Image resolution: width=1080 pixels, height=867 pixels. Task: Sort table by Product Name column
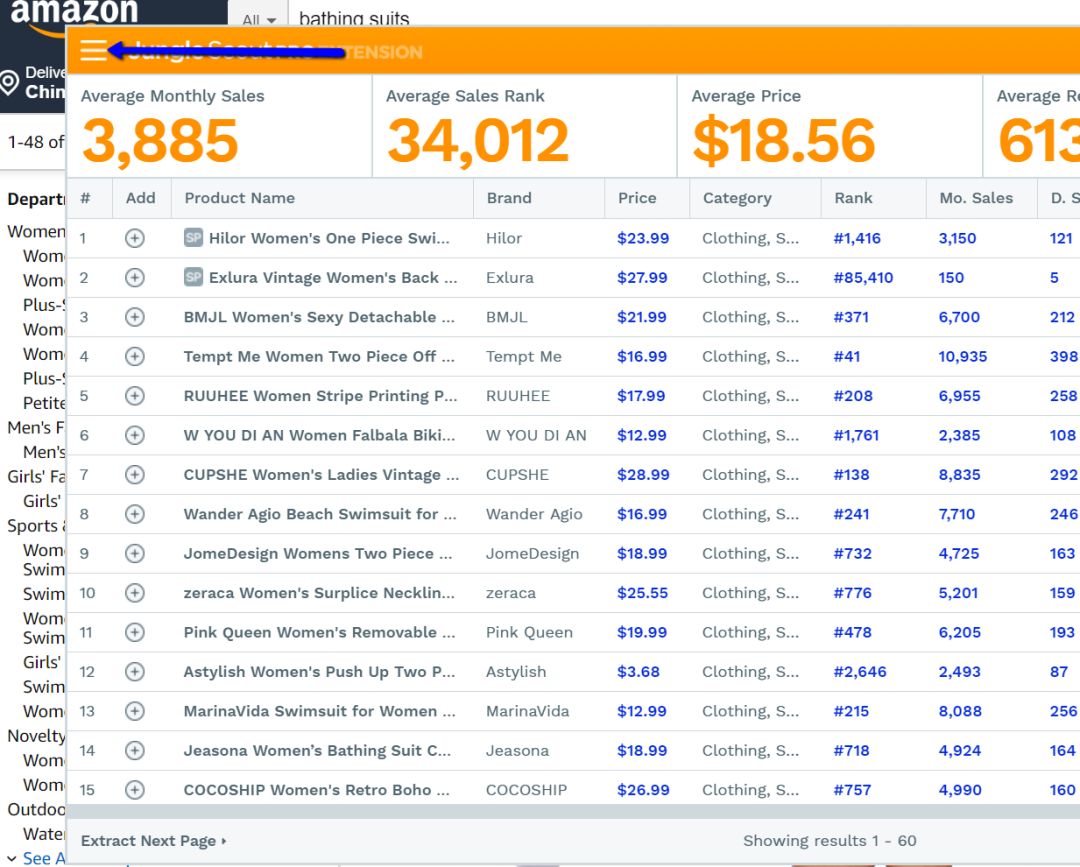point(239,198)
